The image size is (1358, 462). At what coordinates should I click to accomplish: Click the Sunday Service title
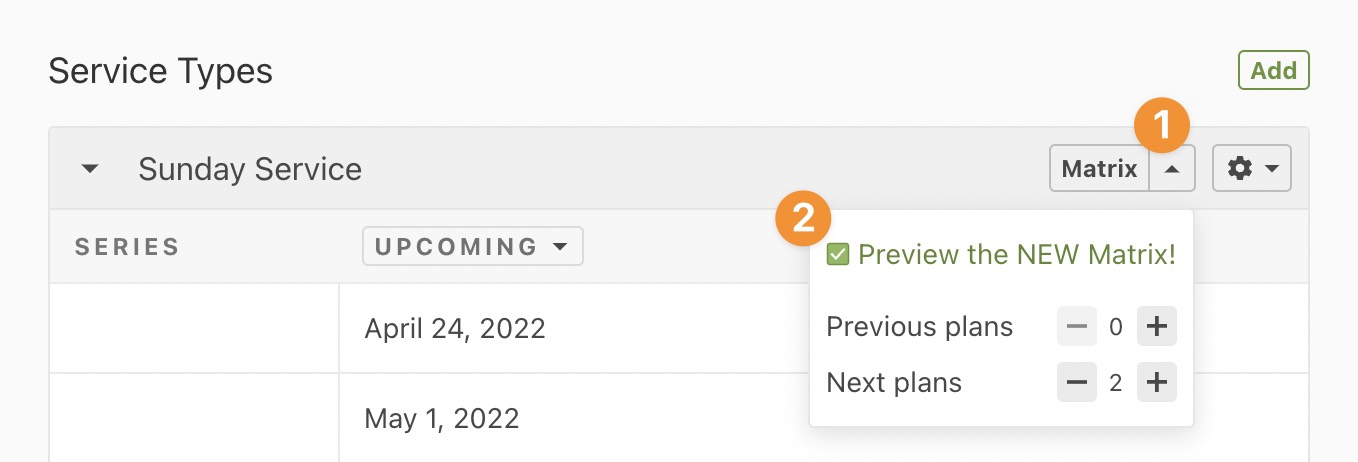tap(250, 169)
